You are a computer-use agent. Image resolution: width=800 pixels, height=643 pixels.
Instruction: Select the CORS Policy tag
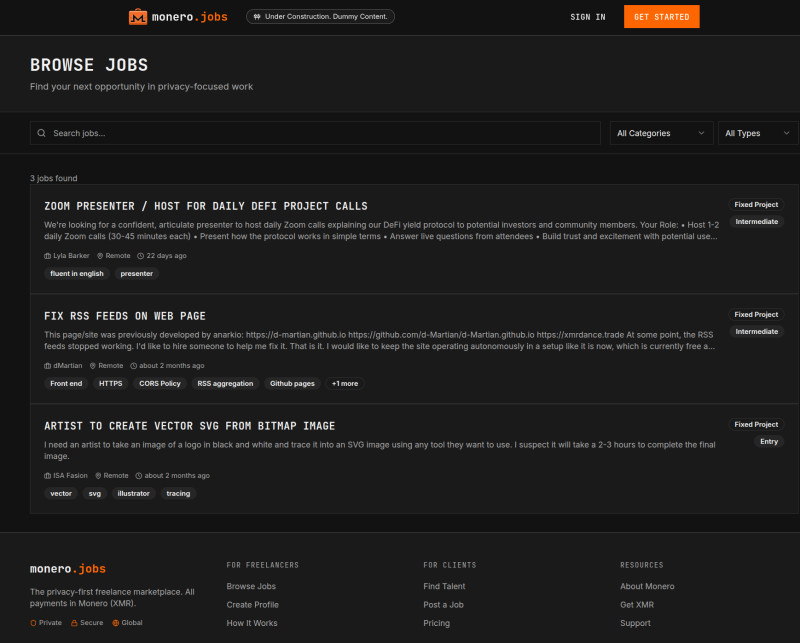pos(160,383)
